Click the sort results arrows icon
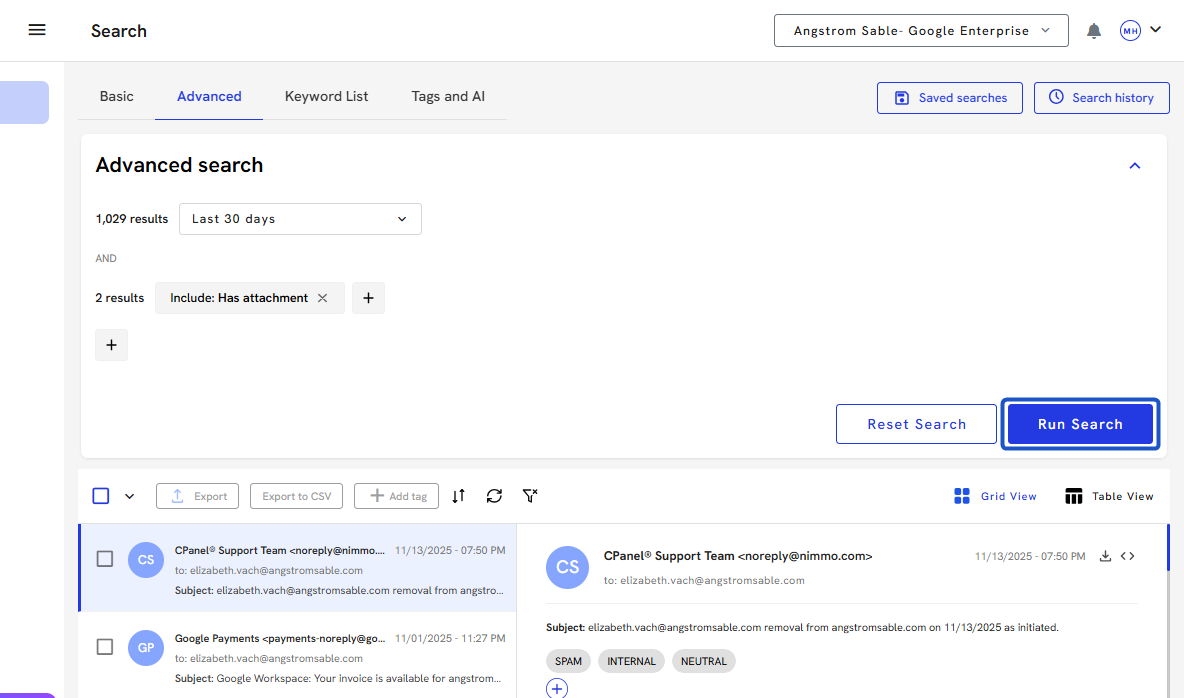The width and height of the screenshot is (1184, 698). pos(458,496)
